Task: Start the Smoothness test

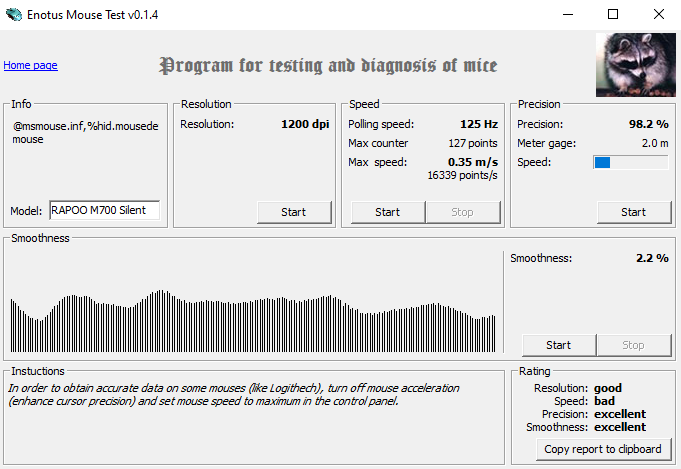Action: pos(559,345)
